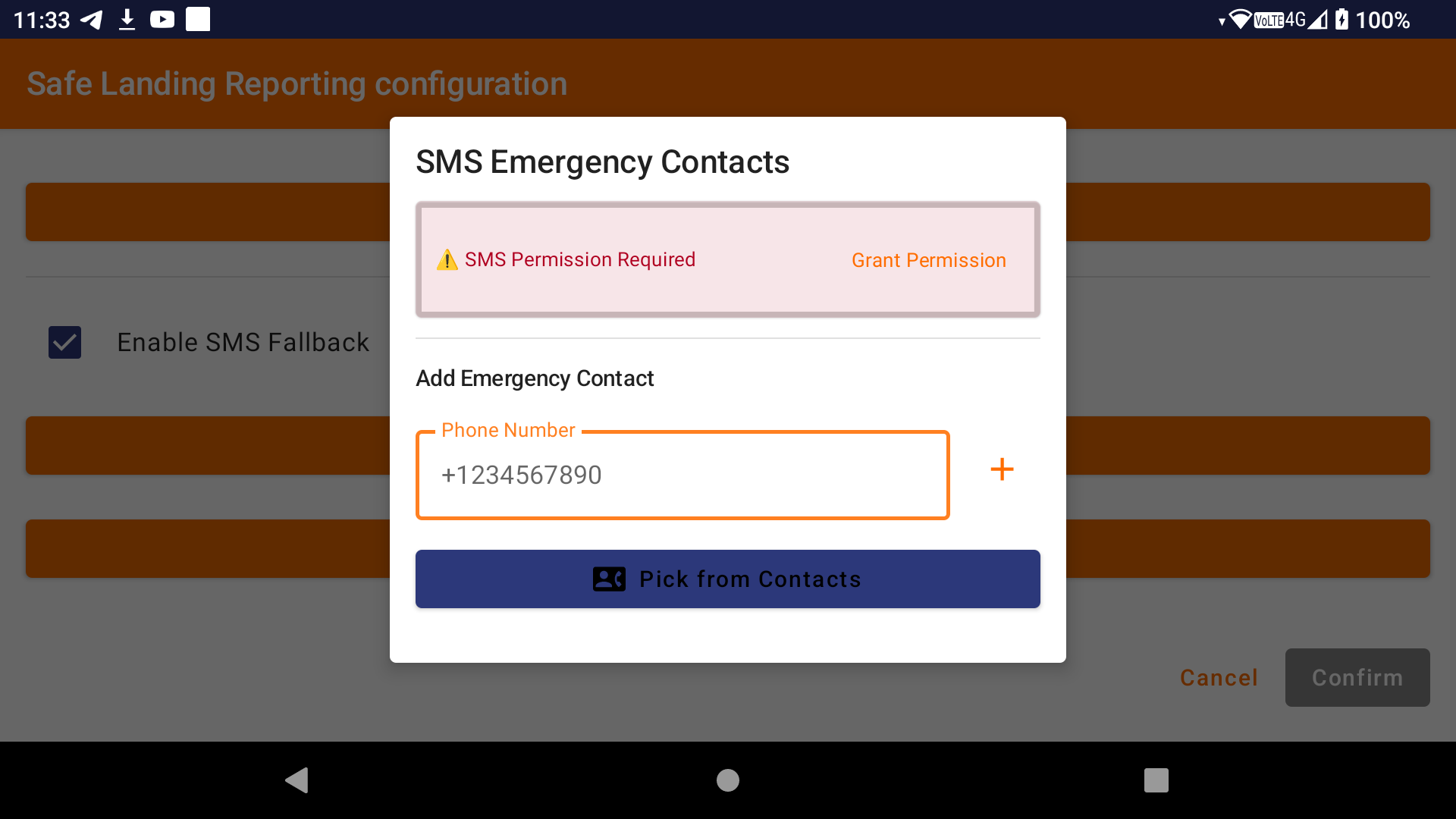Toggle the Enable SMS Fallback checkbox

[x=65, y=343]
